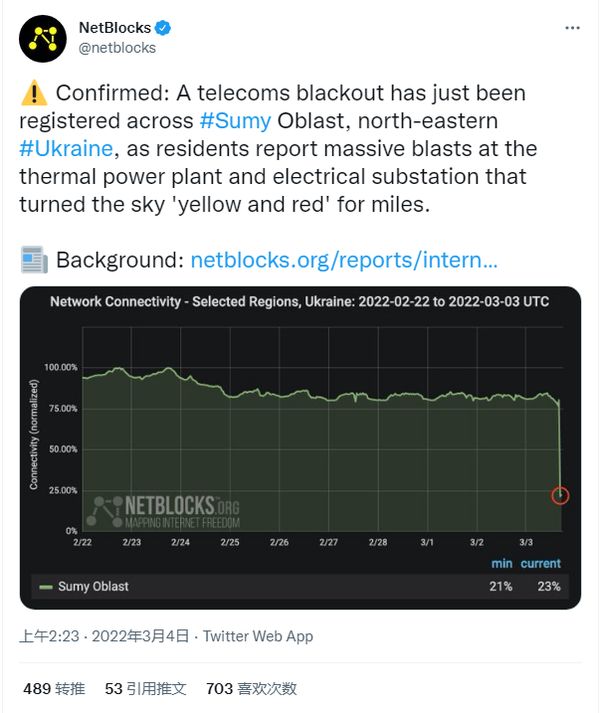Click the NetBlocks profile avatar
Screen dimensions: 600x713
pos(43,37)
